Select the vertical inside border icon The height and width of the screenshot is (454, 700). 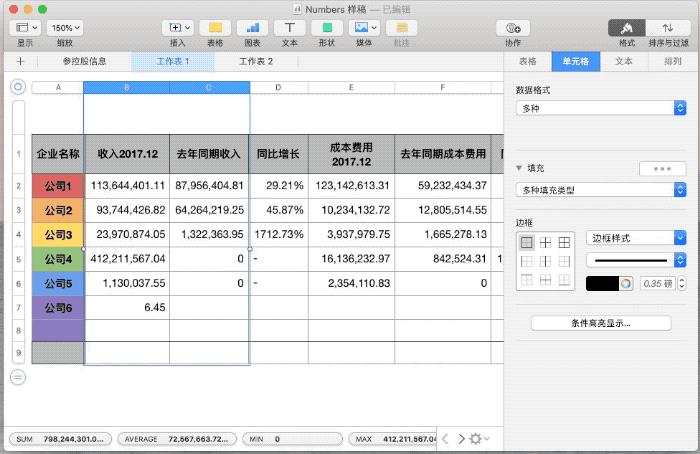[546, 261]
